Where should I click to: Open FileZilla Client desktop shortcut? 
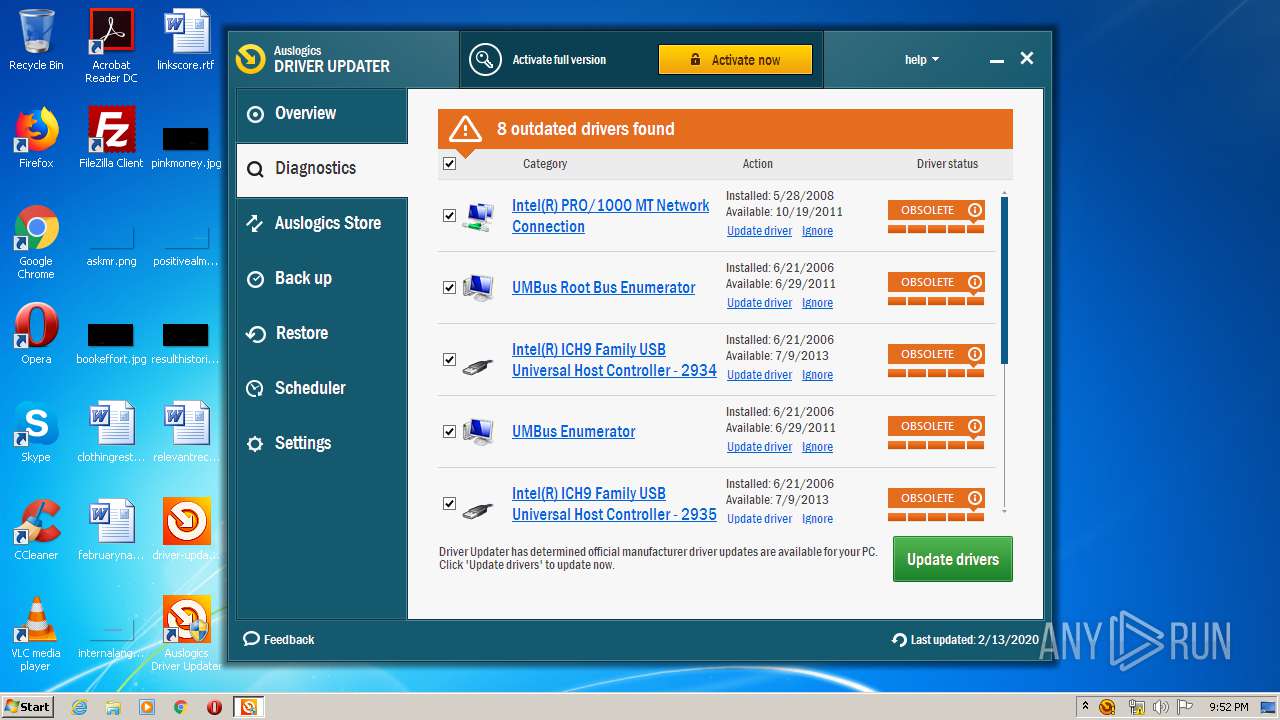(x=111, y=138)
